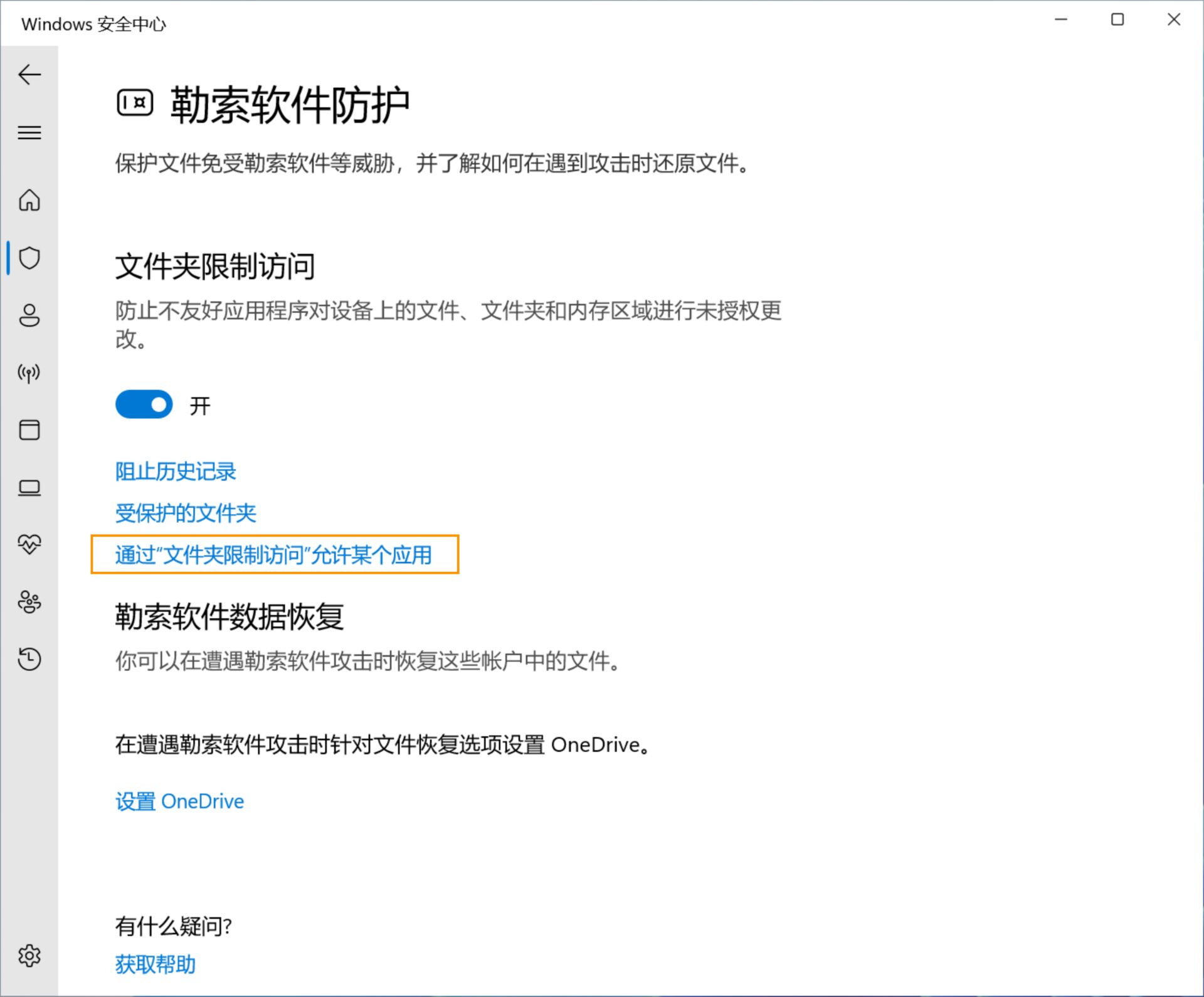
Task: Open Device performance & health heart icon
Action: pyautogui.click(x=29, y=544)
